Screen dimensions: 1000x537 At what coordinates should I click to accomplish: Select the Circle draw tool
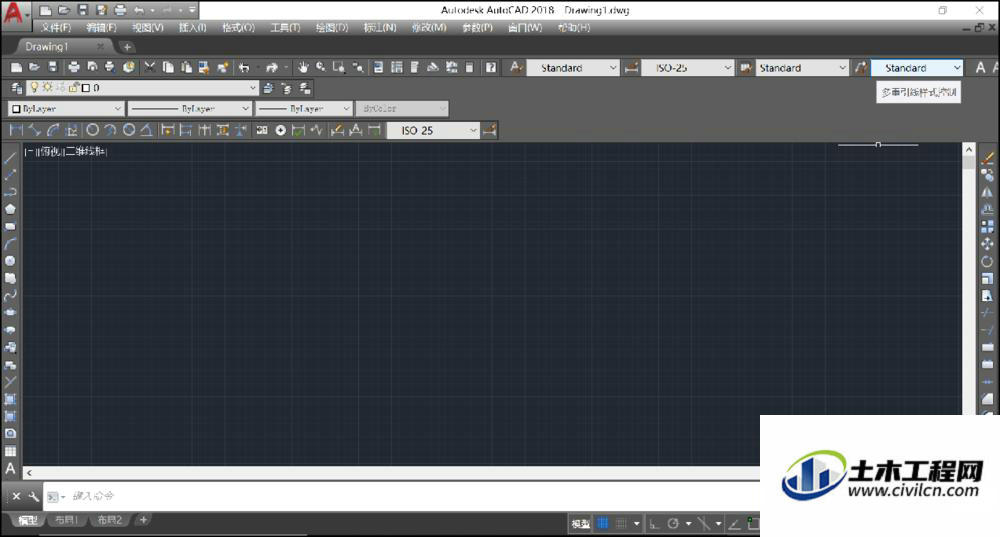(10, 261)
